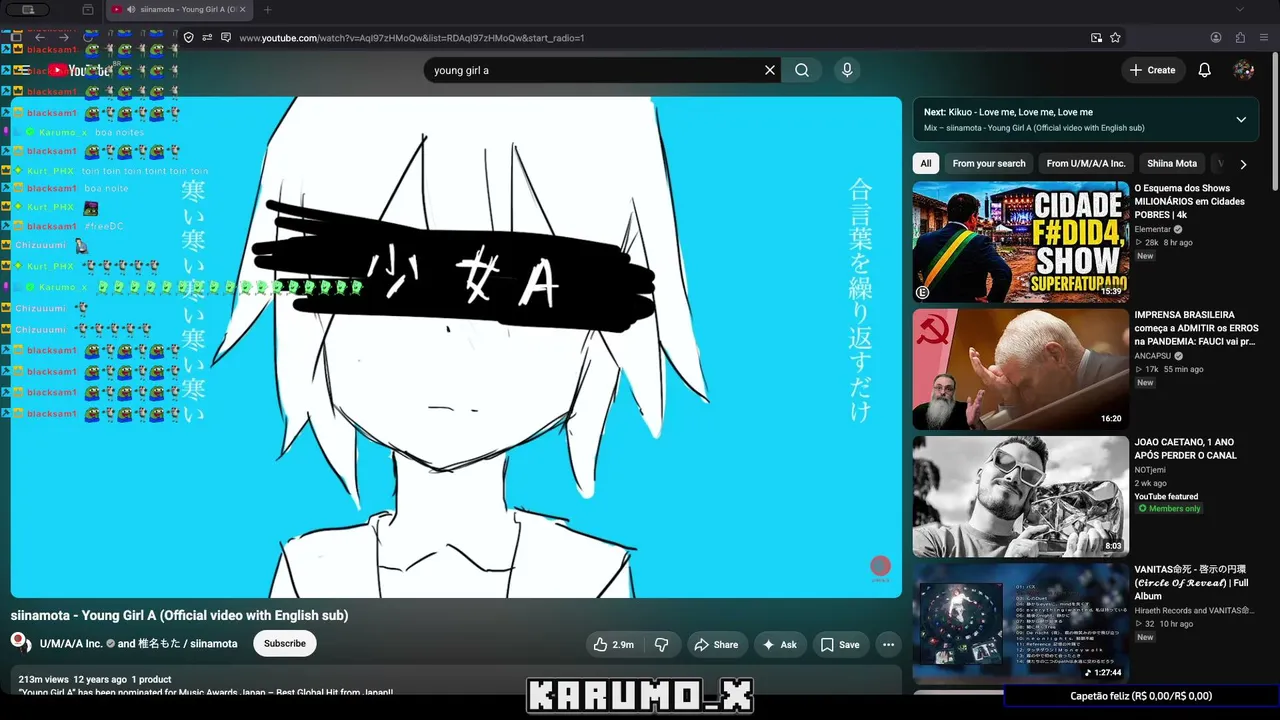Open the YouTube account avatar menu
1280x720 pixels.
(1244, 70)
